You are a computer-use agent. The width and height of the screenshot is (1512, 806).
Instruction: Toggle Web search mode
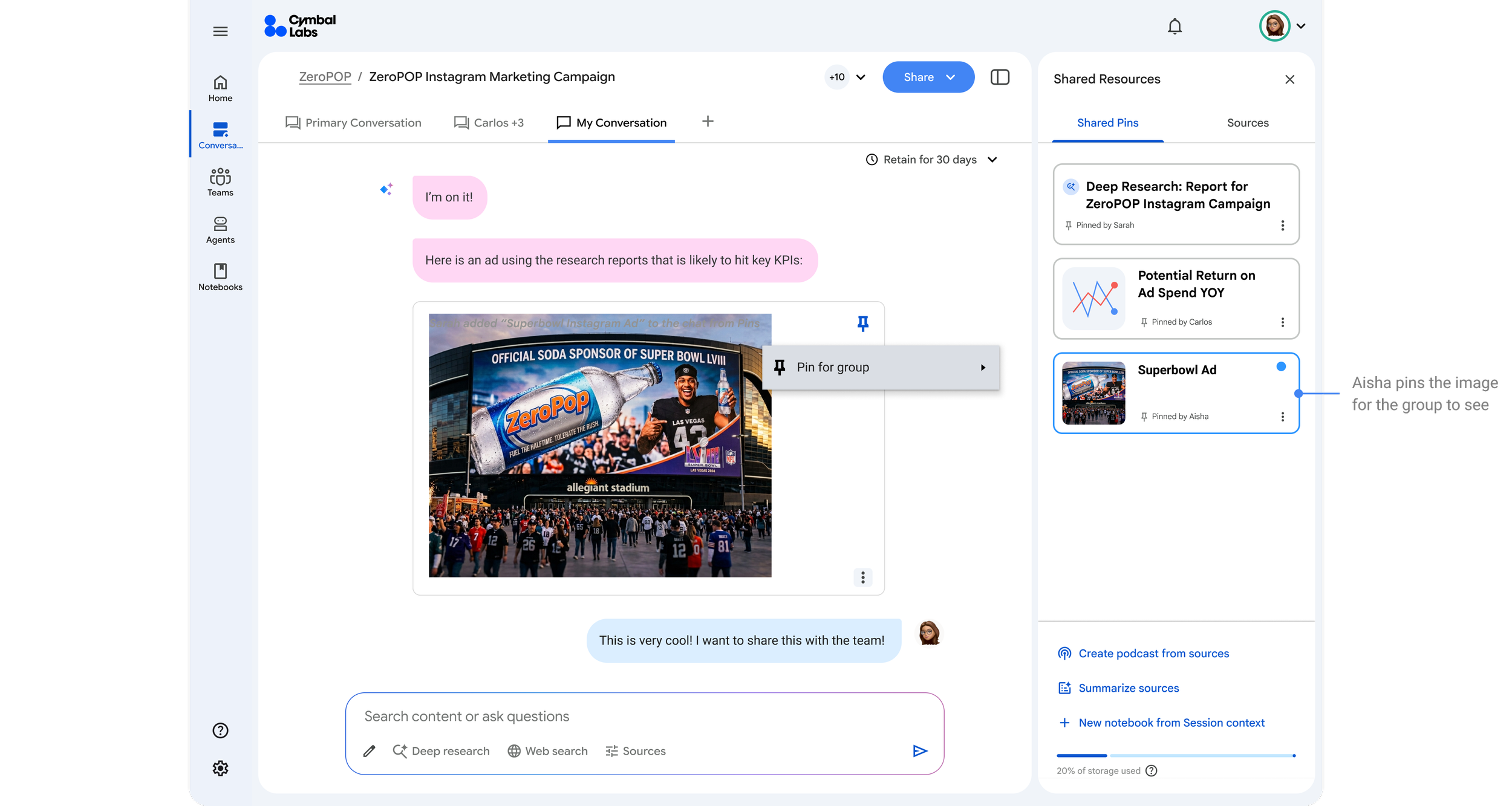547,751
